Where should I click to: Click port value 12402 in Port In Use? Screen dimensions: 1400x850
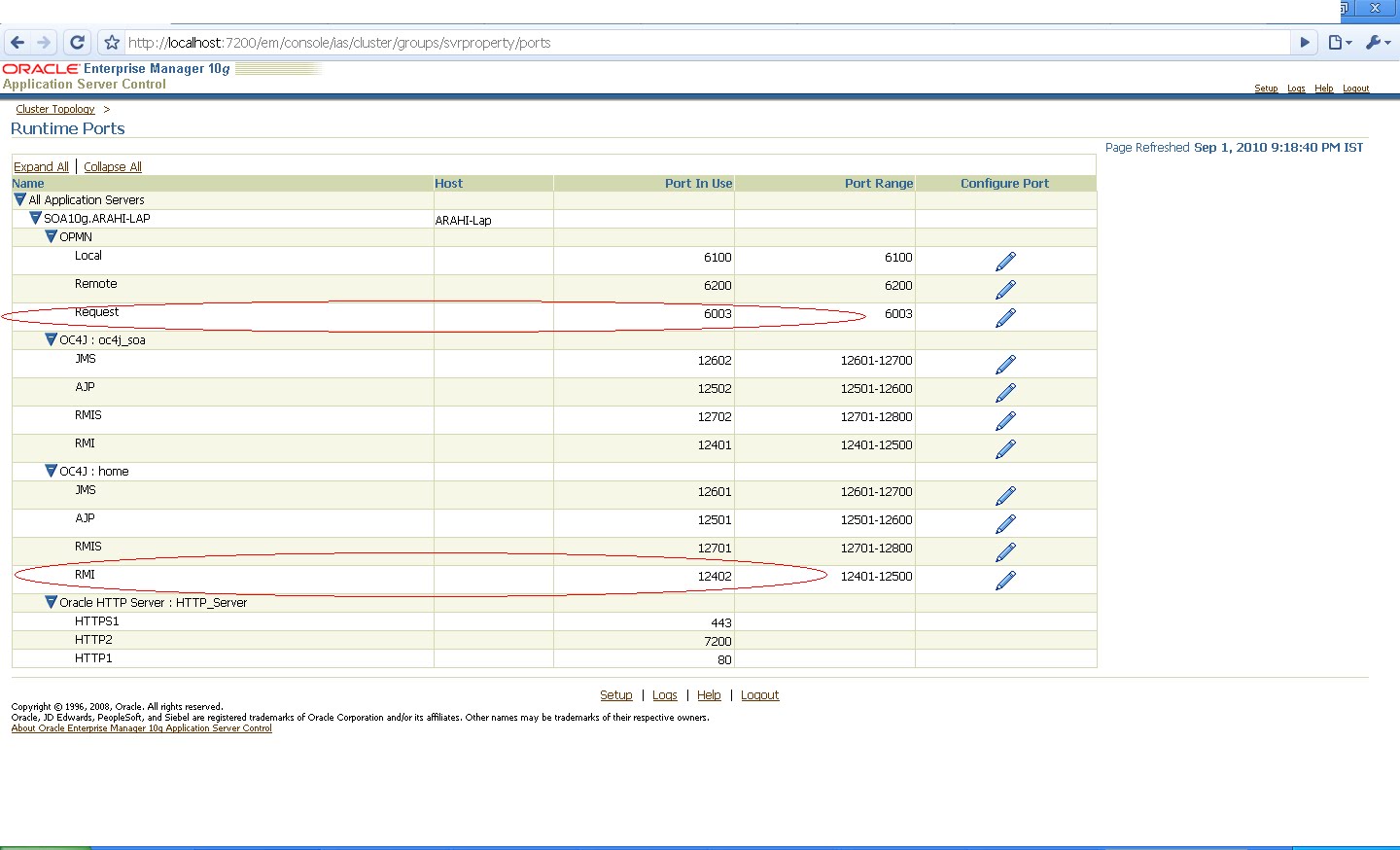coord(715,576)
